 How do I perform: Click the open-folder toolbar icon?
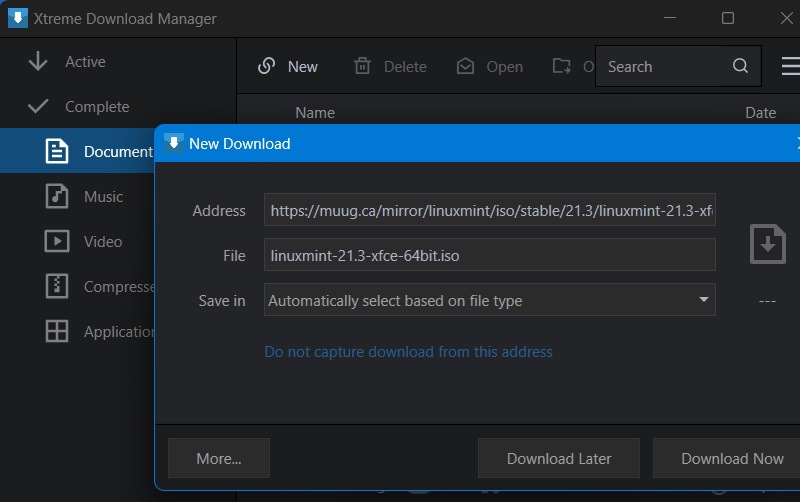point(562,66)
